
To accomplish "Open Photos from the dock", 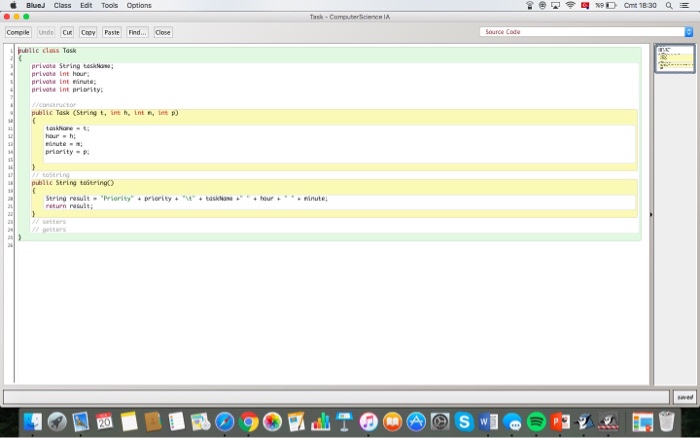I will click(272, 421).
